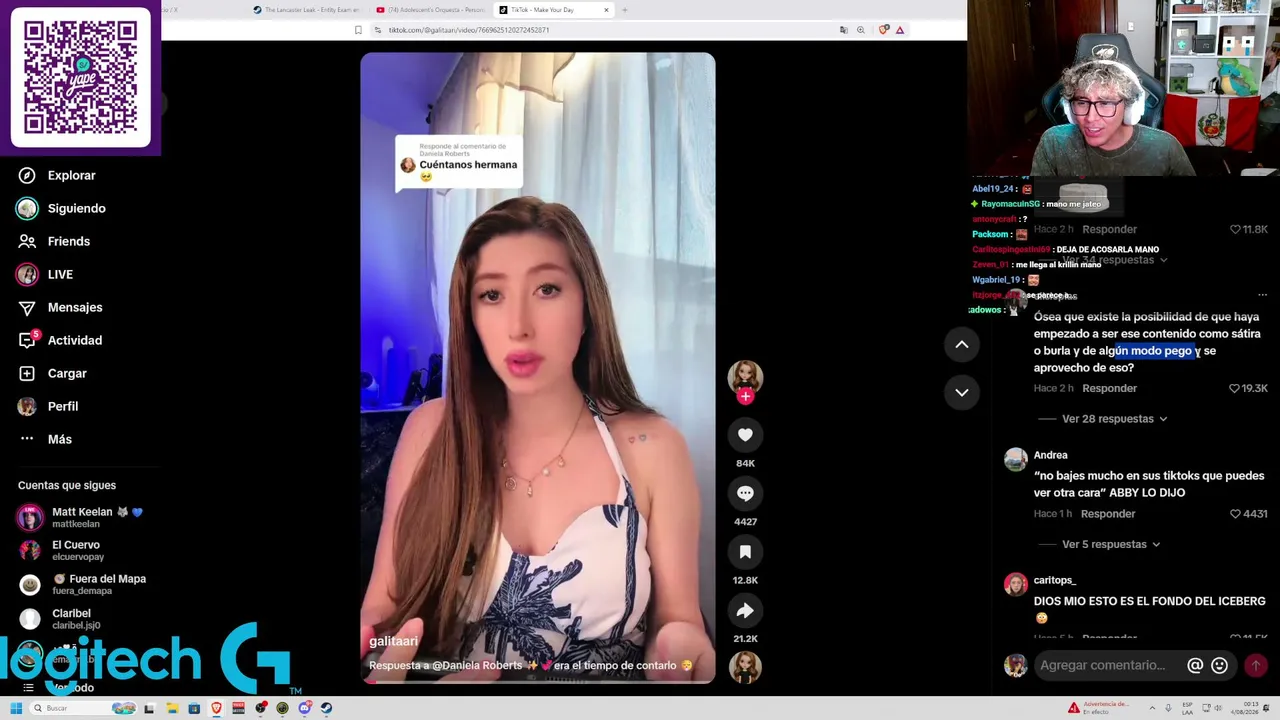This screenshot has height=720, width=1280.
Task: Share the video with arrow icon
Action: [745, 611]
